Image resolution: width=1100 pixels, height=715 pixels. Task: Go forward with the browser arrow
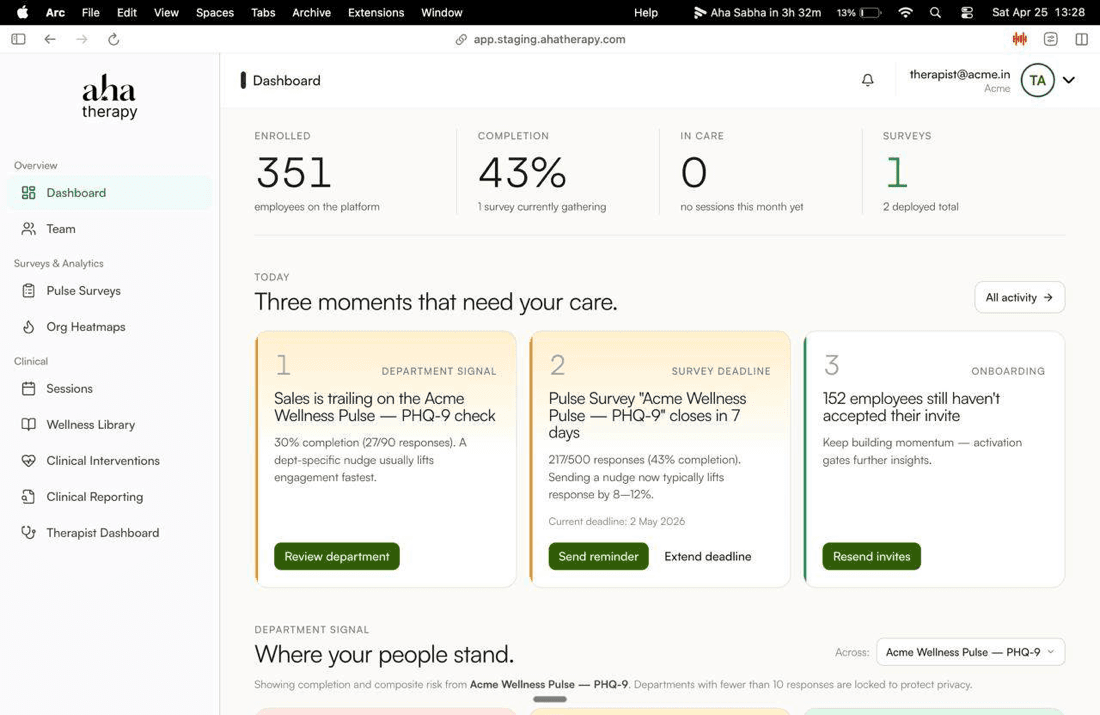tap(82, 39)
